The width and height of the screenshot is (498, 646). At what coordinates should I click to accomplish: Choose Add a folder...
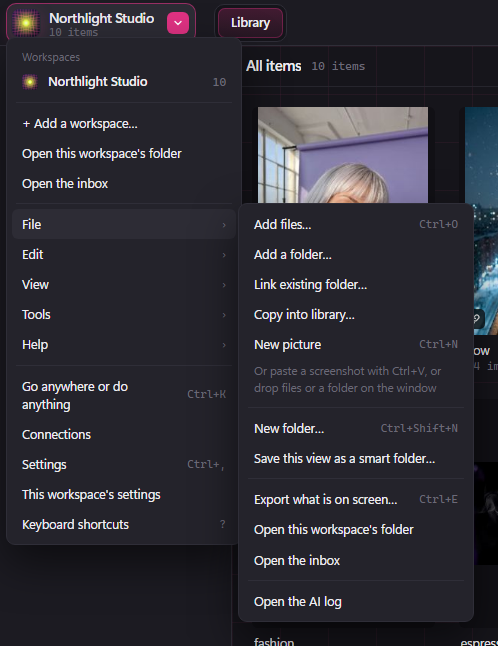[356, 255]
